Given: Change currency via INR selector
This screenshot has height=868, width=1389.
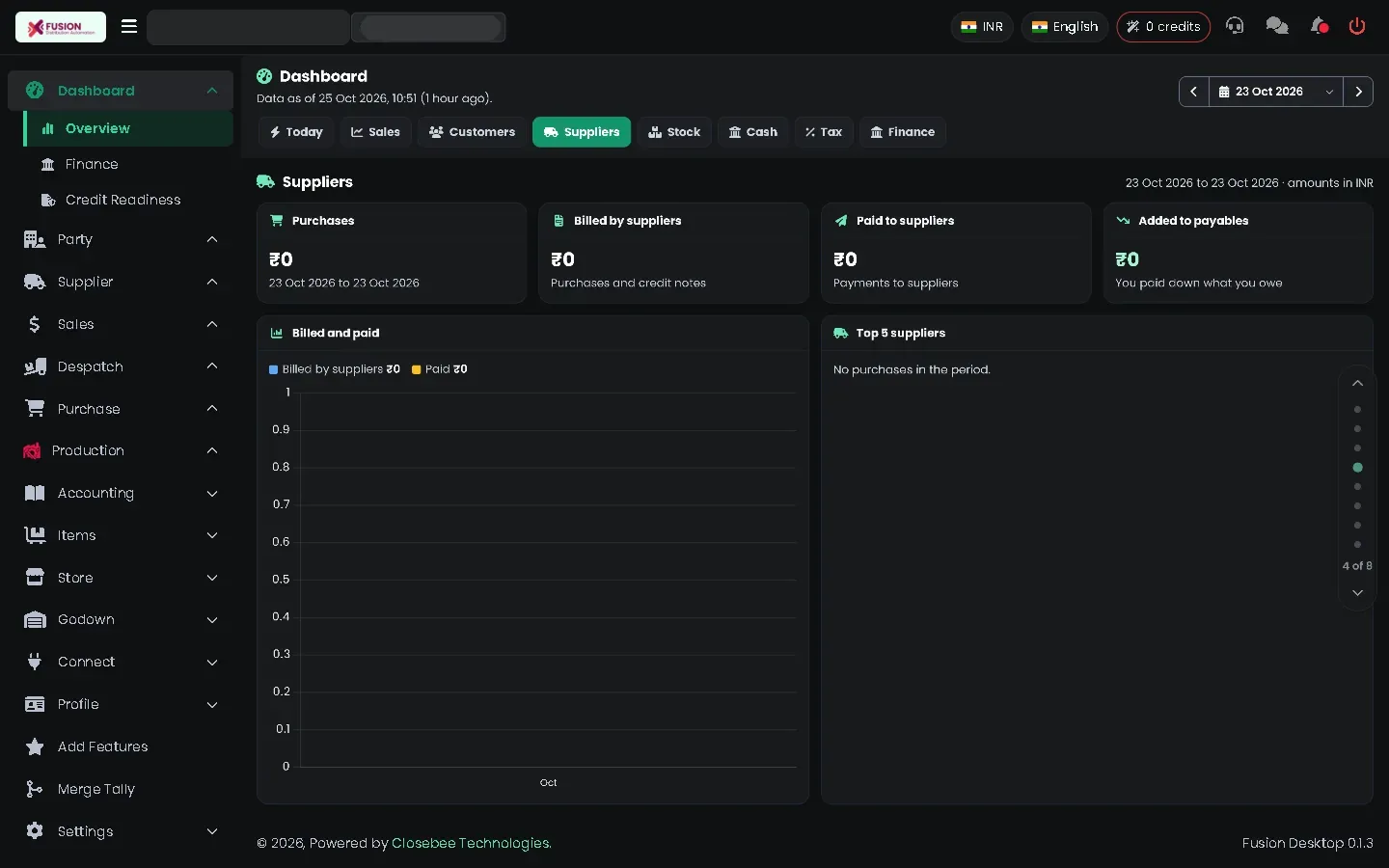Looking at the screenshot, I should (x=982, y=27).
